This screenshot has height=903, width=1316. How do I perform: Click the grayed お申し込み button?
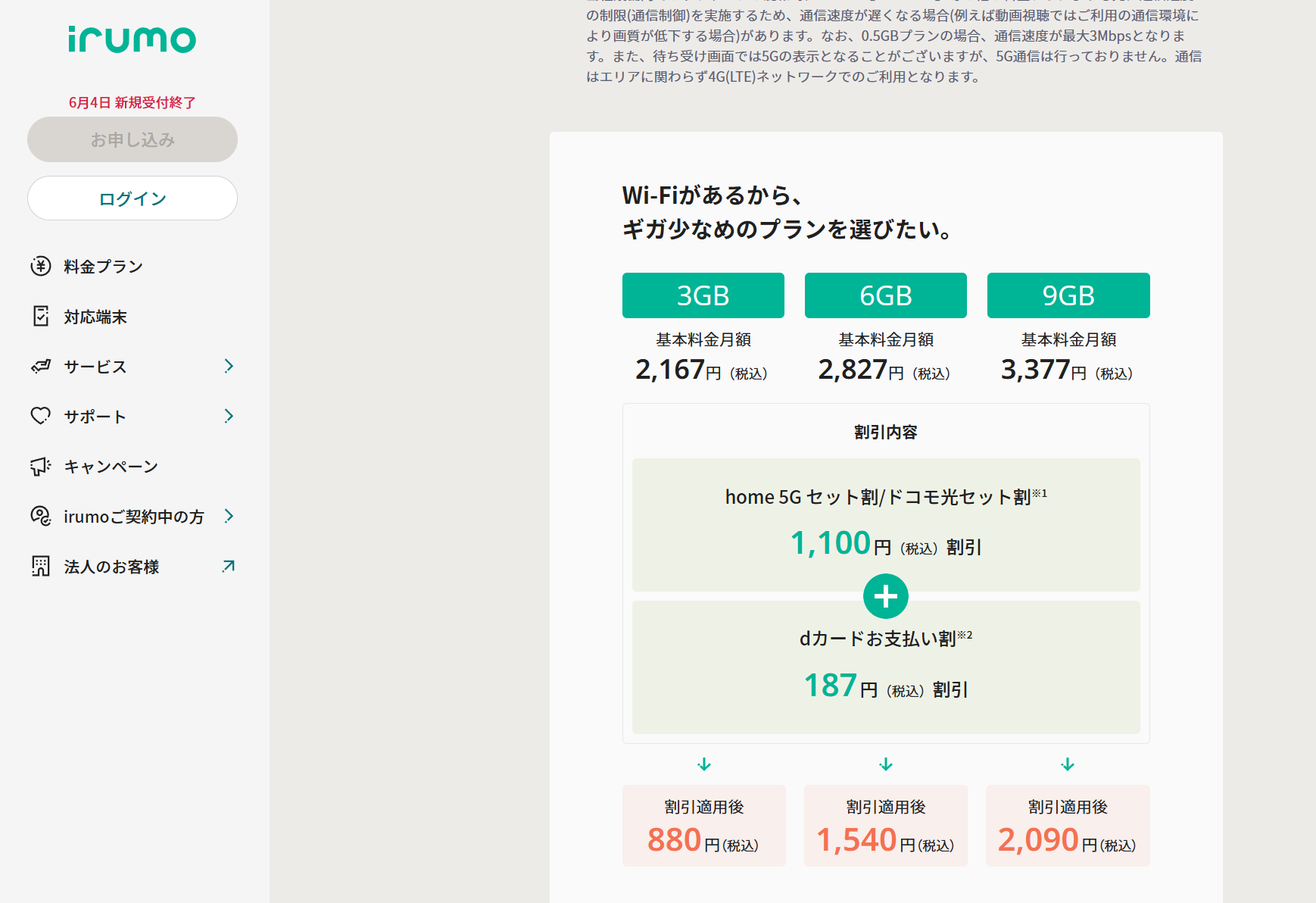(x=132, y=139)
